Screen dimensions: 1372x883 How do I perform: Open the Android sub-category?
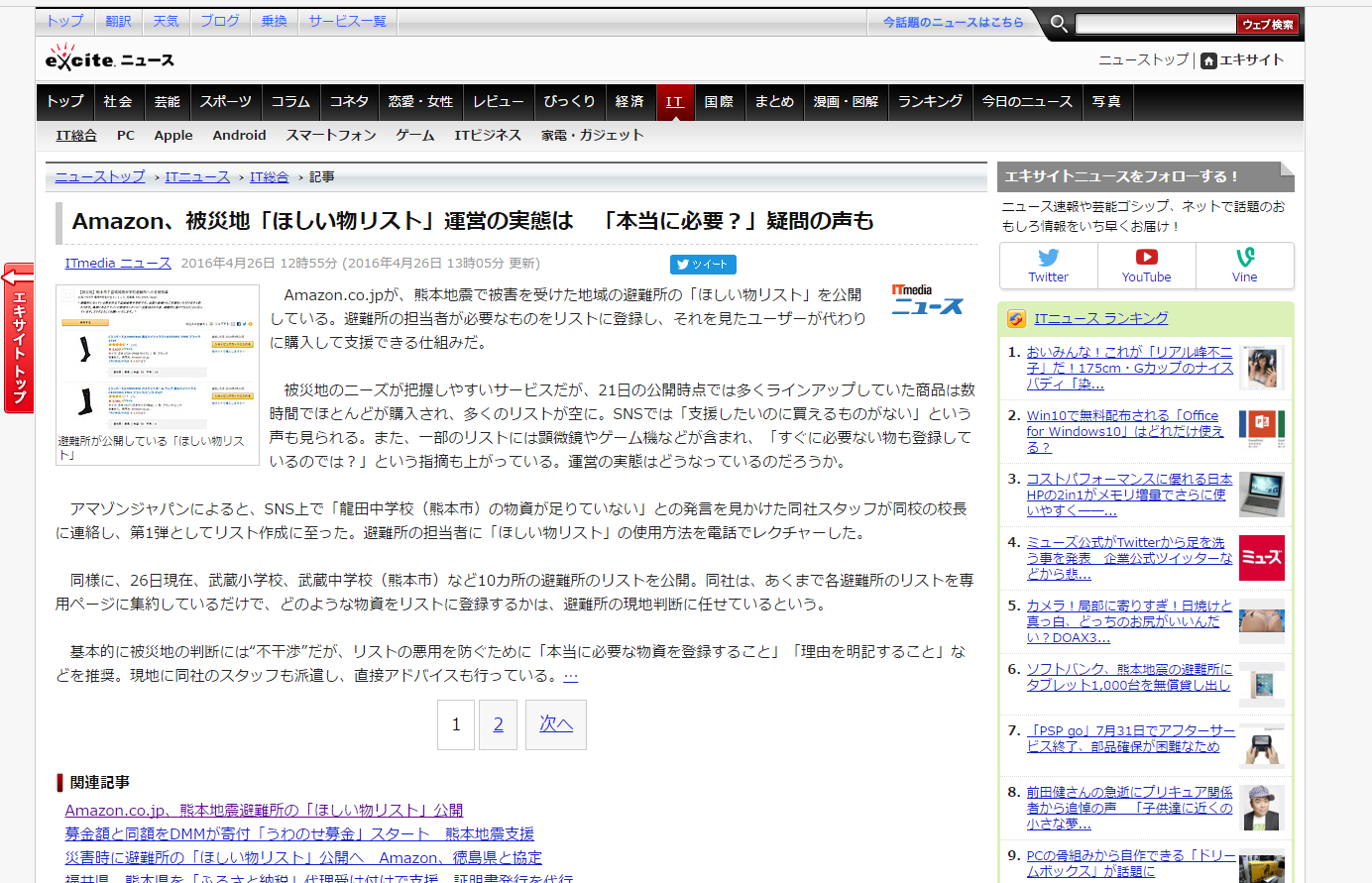point(239,136)
